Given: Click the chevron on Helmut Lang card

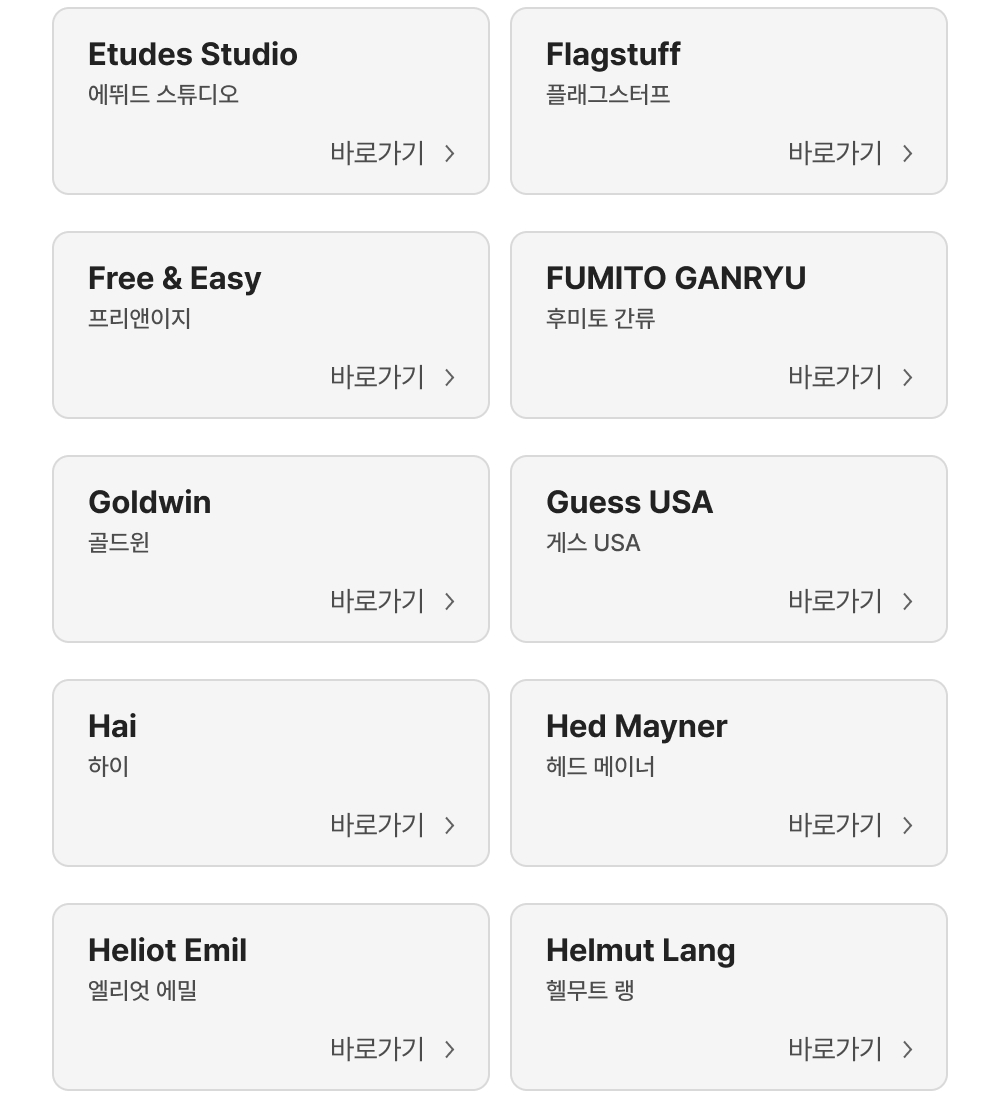Looking at the screenshot, I should pos(908,1049).
